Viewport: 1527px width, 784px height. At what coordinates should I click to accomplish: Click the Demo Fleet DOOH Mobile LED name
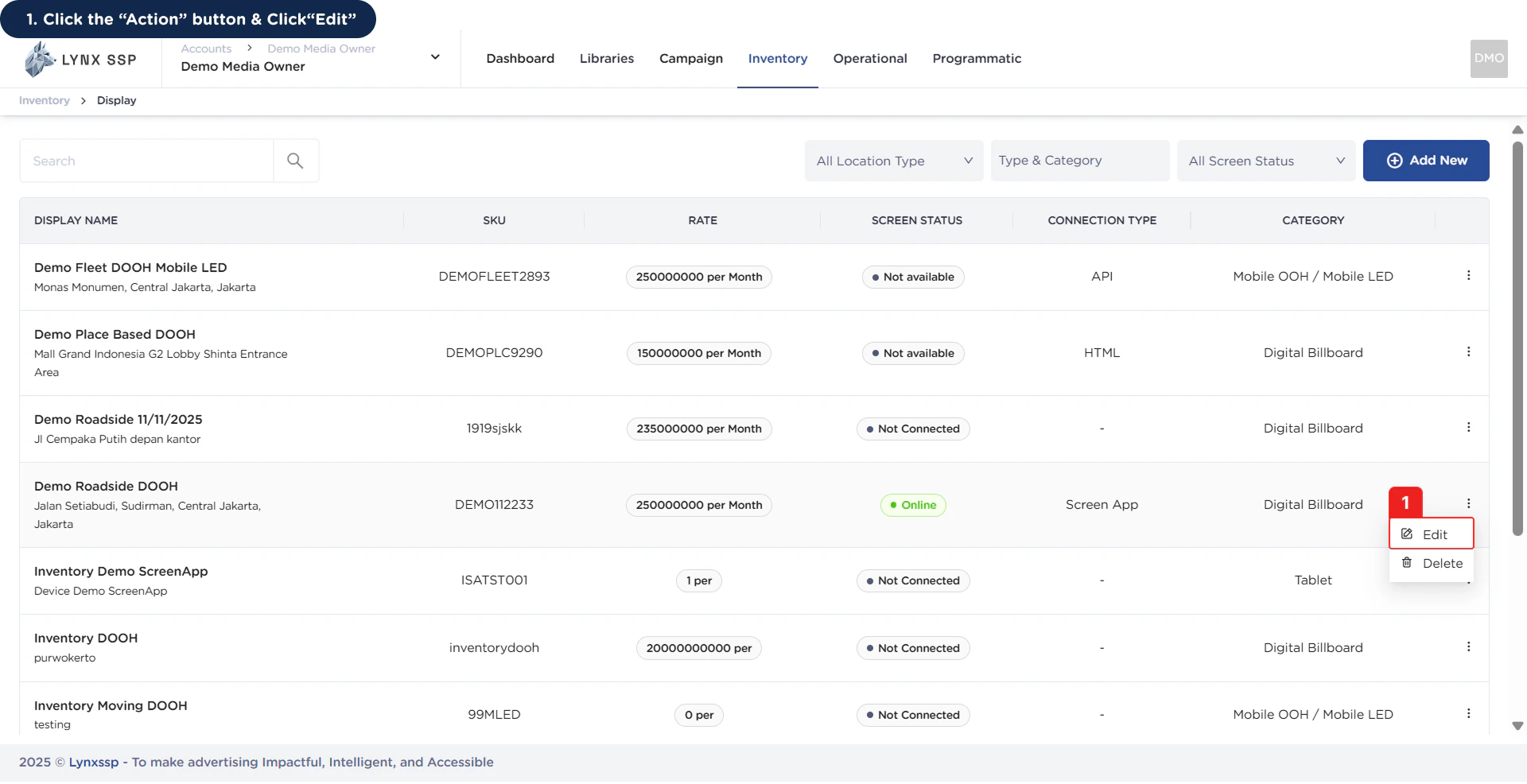130,268
